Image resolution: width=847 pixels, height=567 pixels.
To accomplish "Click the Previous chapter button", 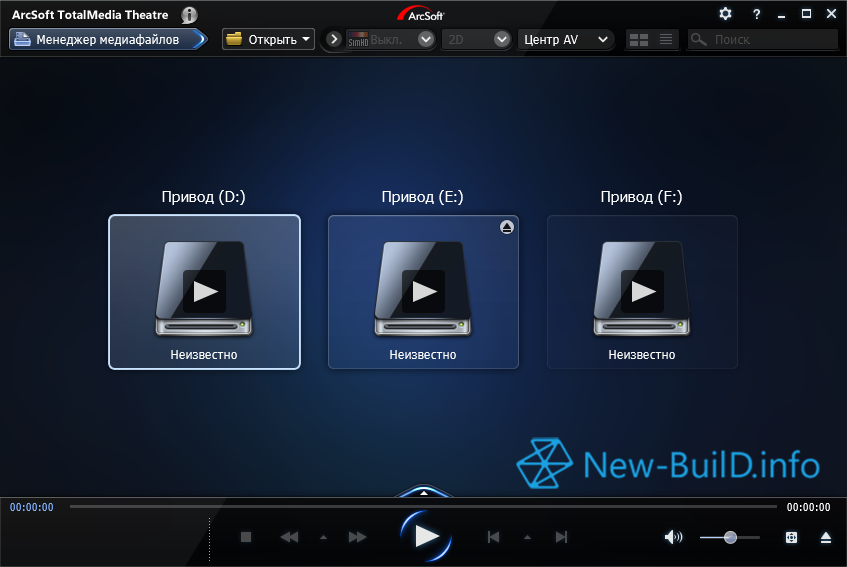I will click(493, 537).
